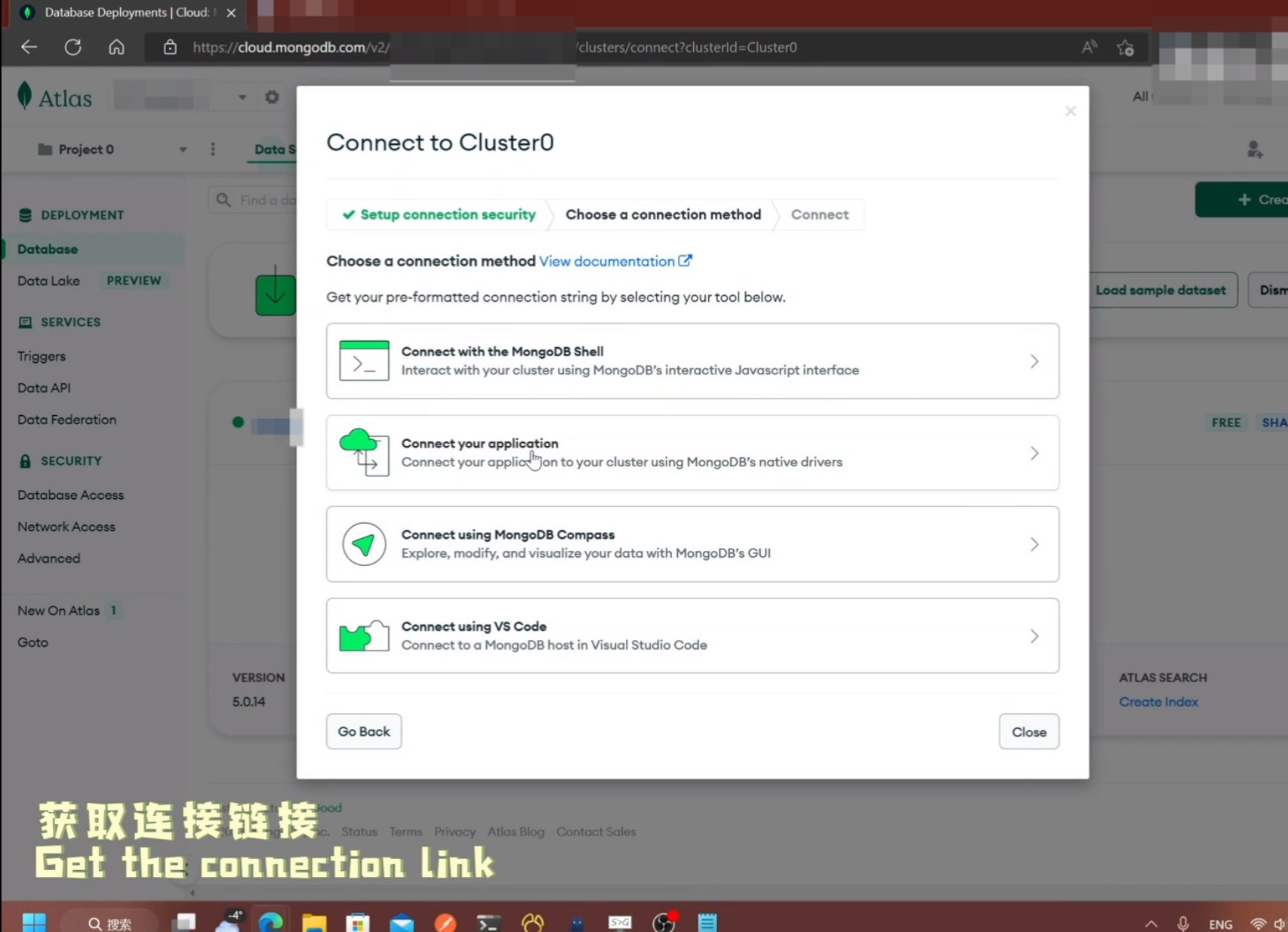Screen dimensions: 1288x932
Task: Open Database Access in the sidebar
Action: coord(70,495)
